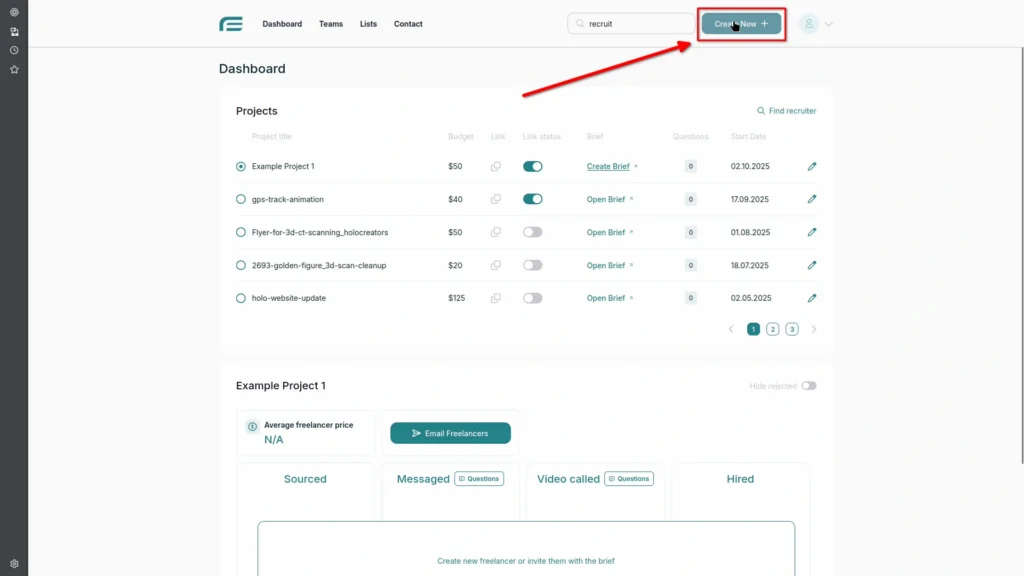The height and width of the screenshot is (576, 1024).
Task: Edit the holo-website-update project via pencil icon
Action: click(812, 297)
